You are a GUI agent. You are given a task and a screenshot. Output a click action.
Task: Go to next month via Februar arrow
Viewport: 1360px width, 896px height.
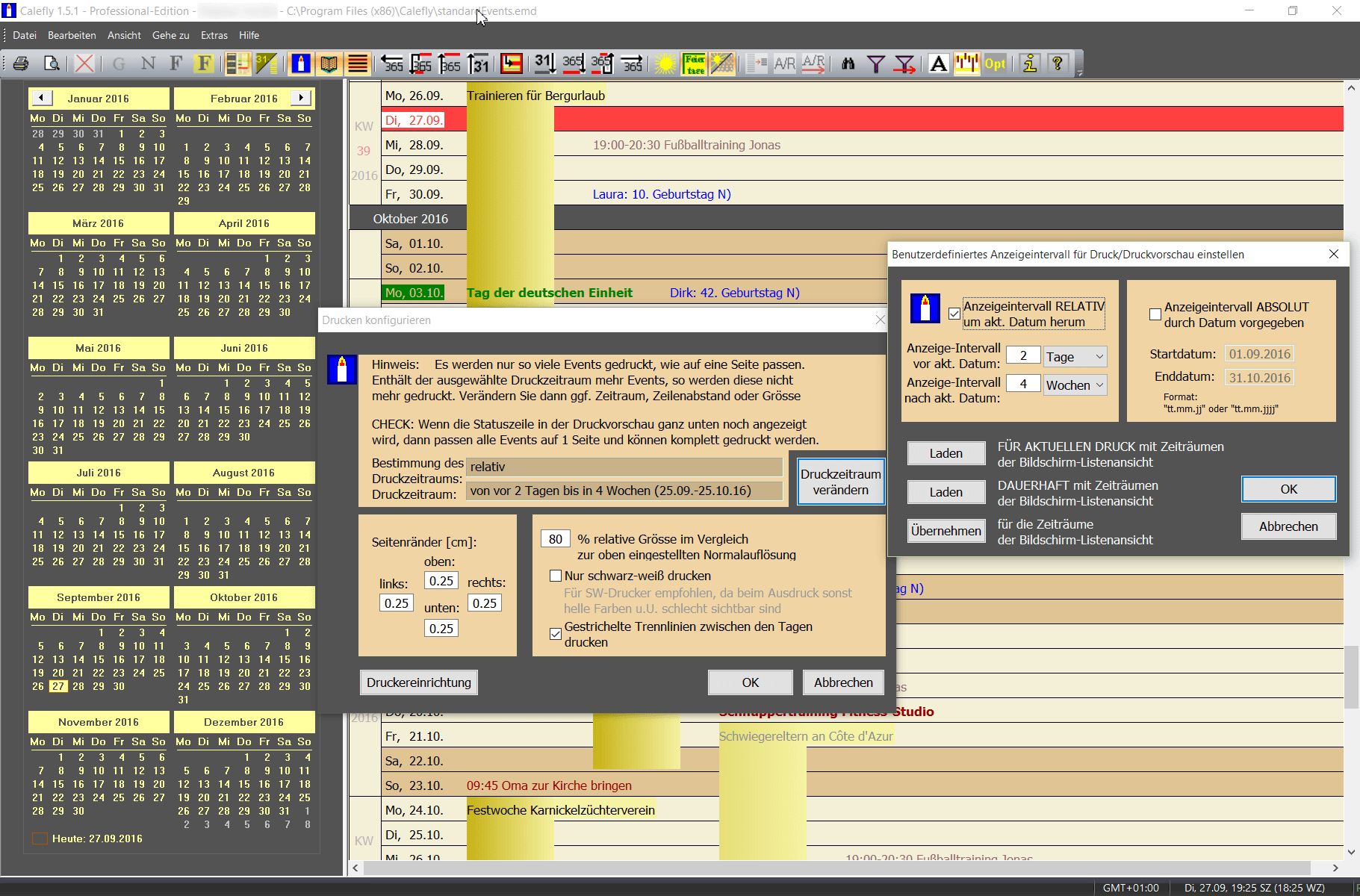pos(301,98)
